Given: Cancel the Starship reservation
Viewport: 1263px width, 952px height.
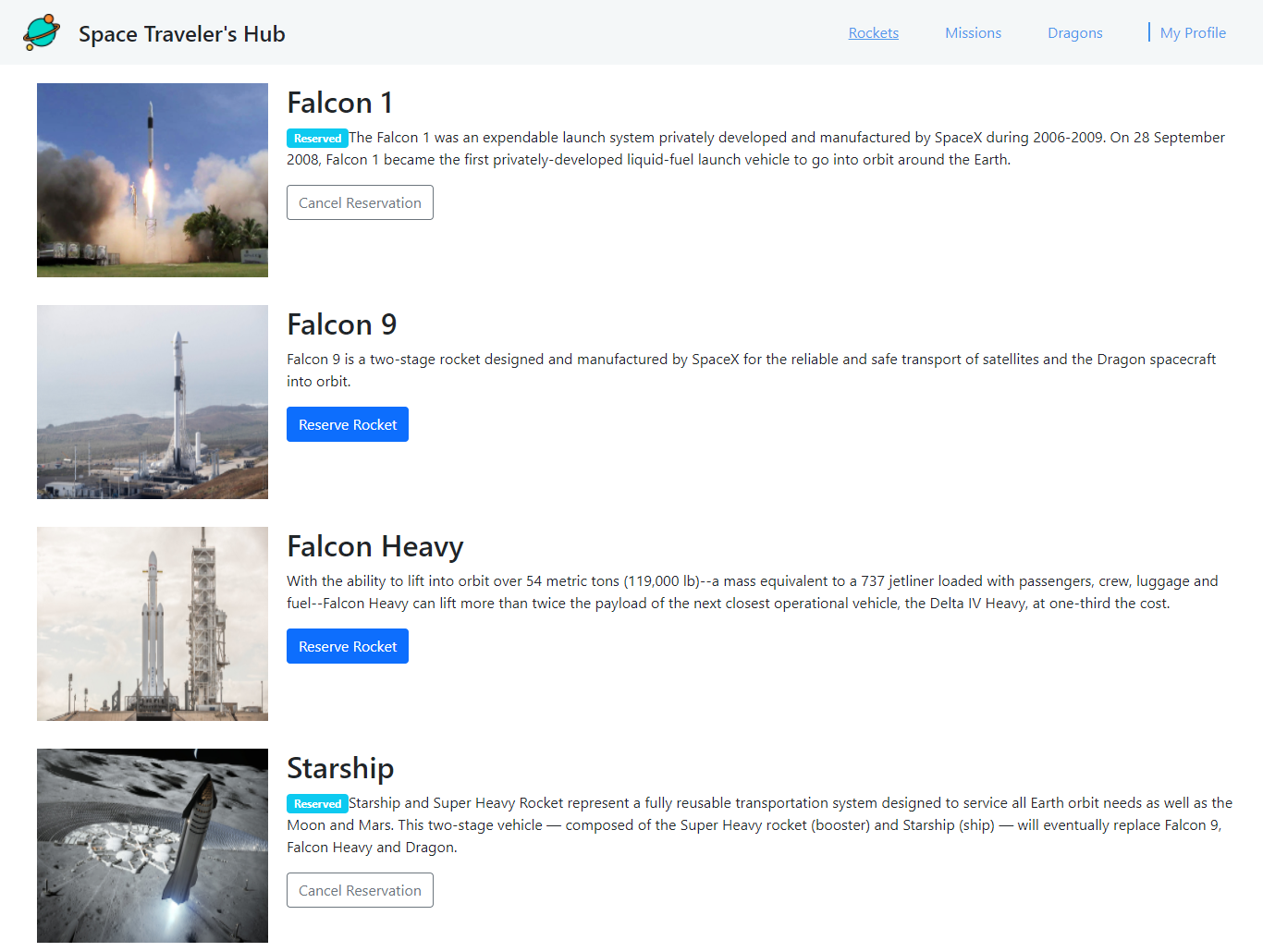Looking at the screenshot, I should click(360, 890).
